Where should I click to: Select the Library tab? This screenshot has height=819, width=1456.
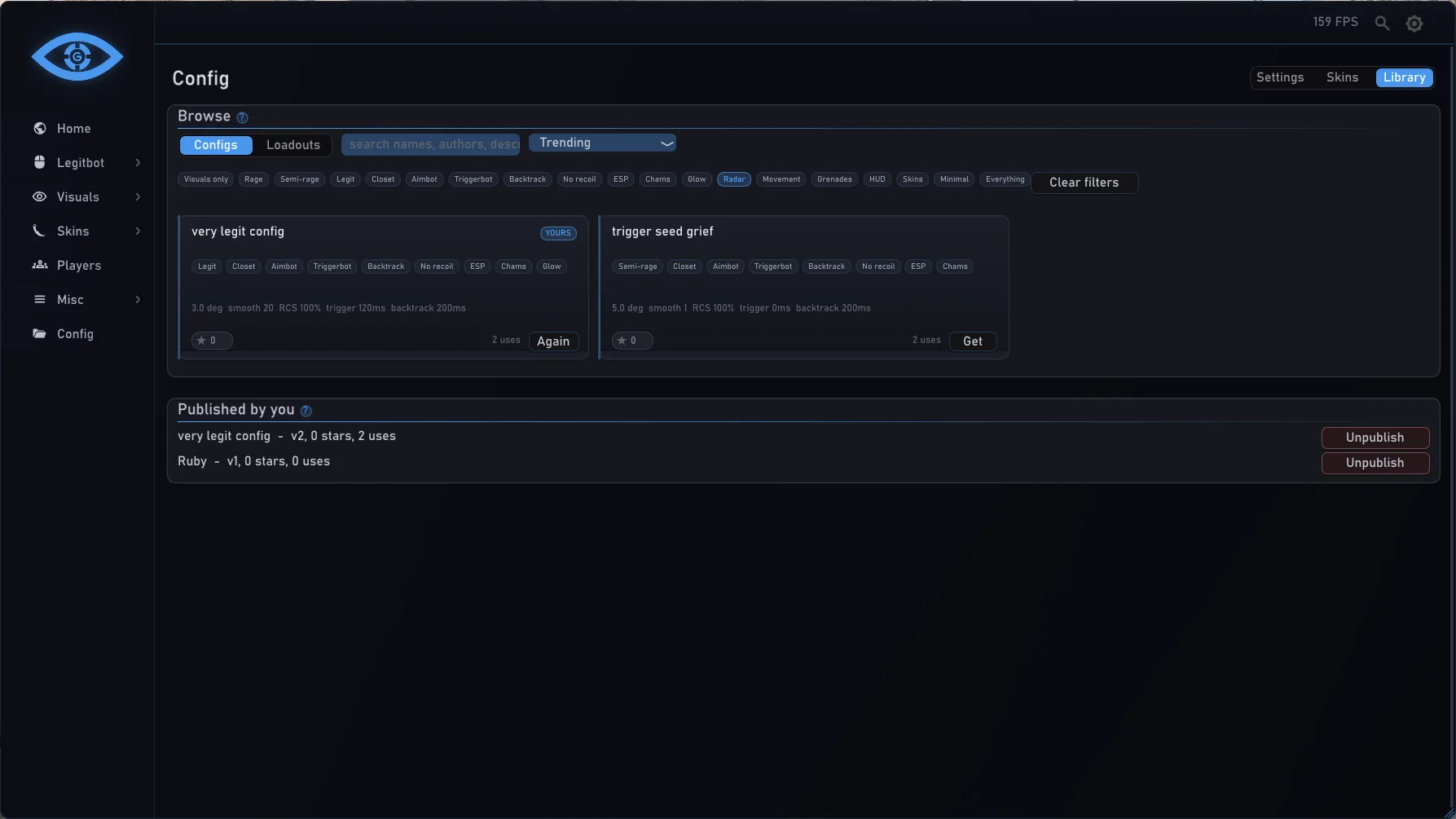[1404, 77]
